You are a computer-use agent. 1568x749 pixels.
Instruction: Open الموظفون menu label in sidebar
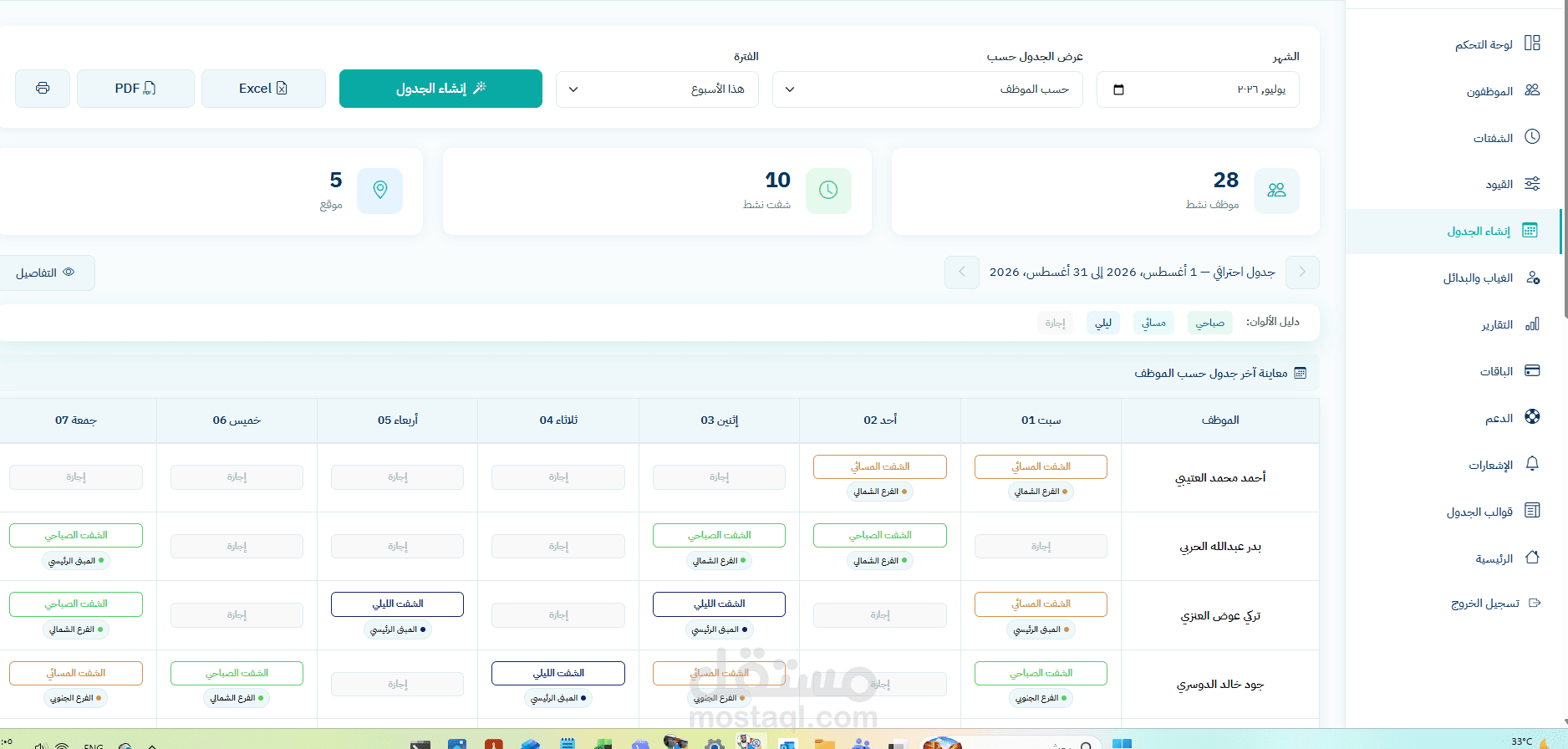[1489, 91]
